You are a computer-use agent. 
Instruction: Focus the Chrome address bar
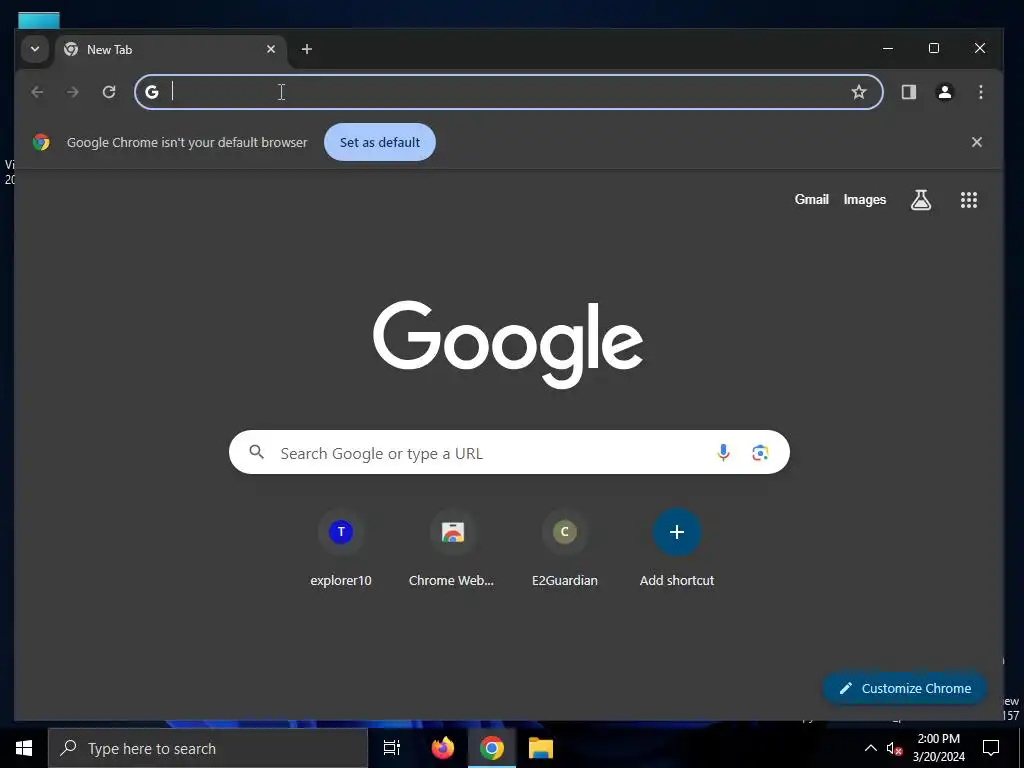[509, 92]
